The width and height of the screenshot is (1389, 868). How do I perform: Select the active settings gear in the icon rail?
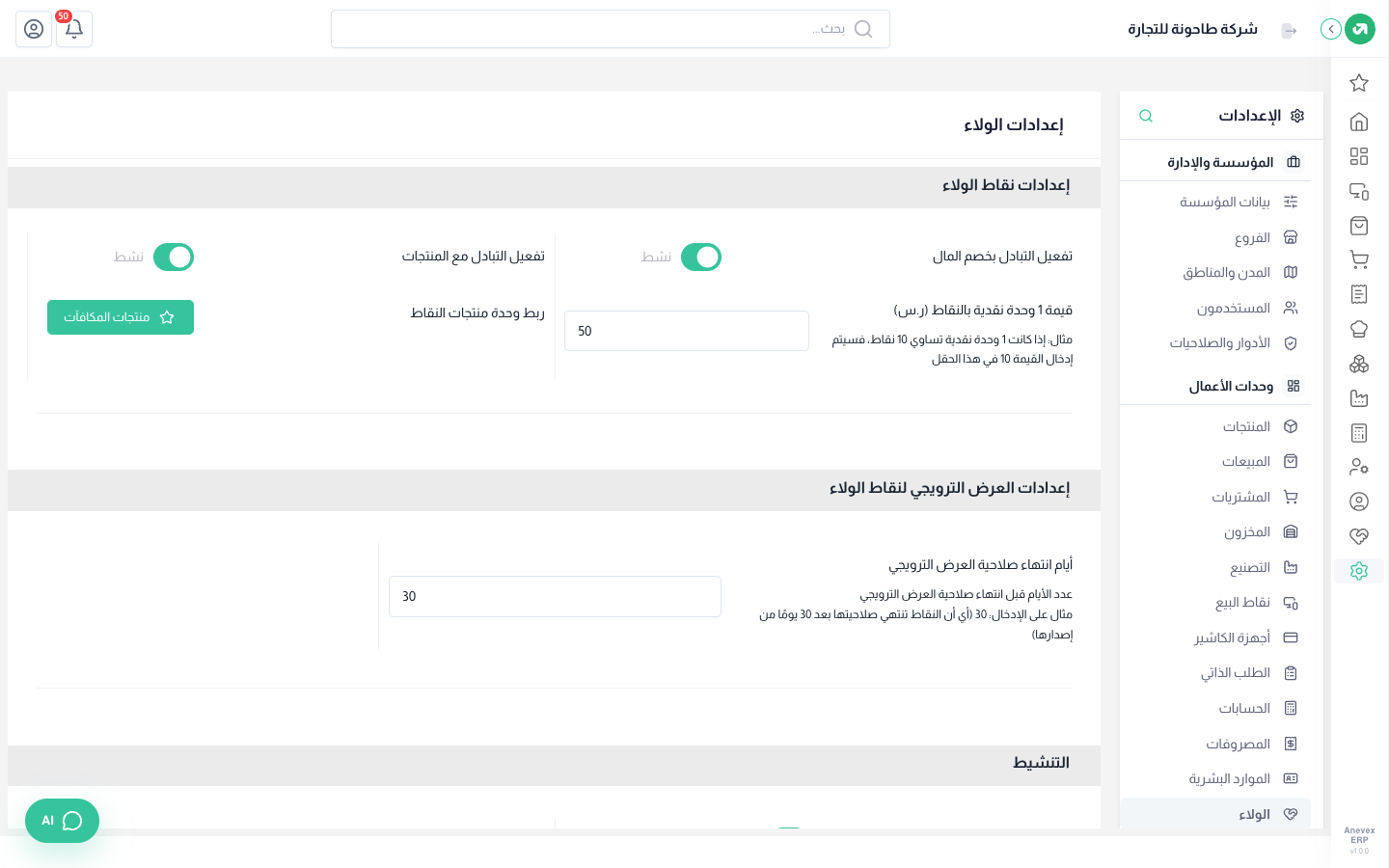pos(1359,571)
